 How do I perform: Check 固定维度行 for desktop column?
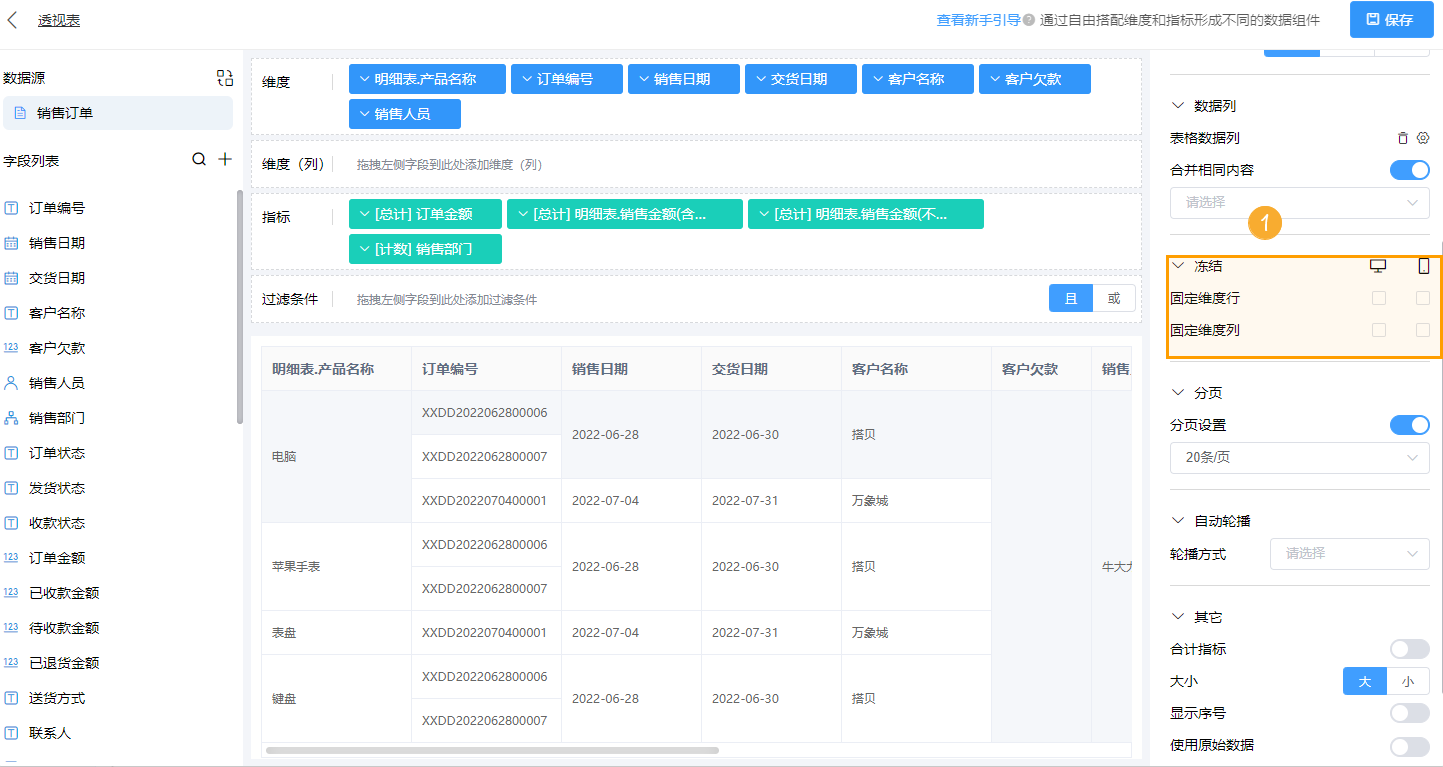pyautogui.click(x=1379, y=298)
